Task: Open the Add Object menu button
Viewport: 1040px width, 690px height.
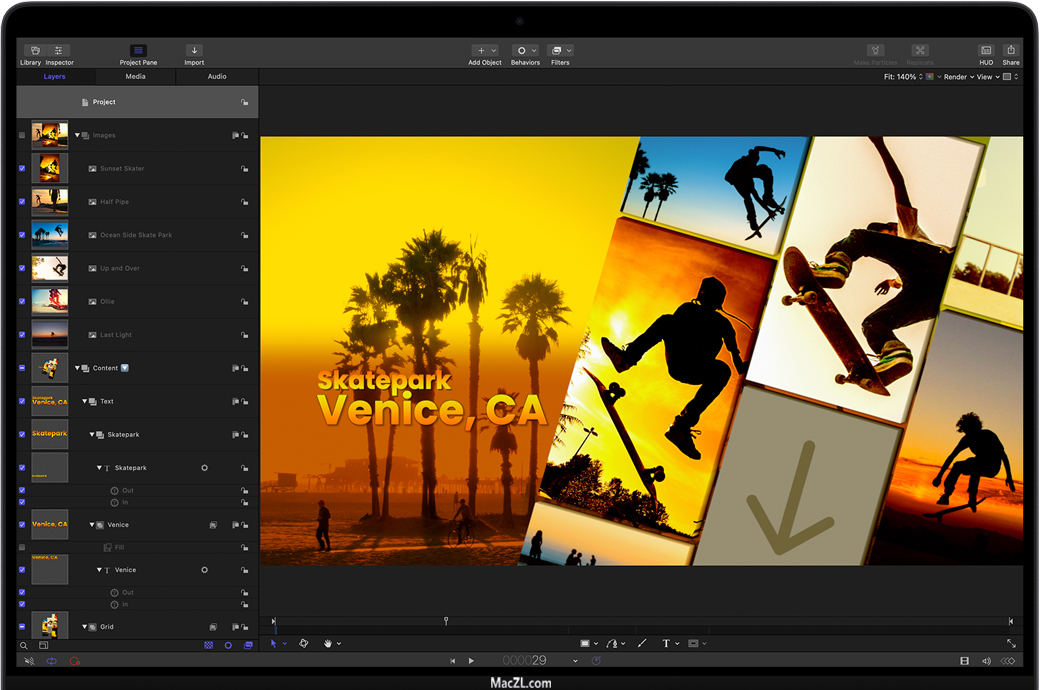Action: (x=485, y=51)
